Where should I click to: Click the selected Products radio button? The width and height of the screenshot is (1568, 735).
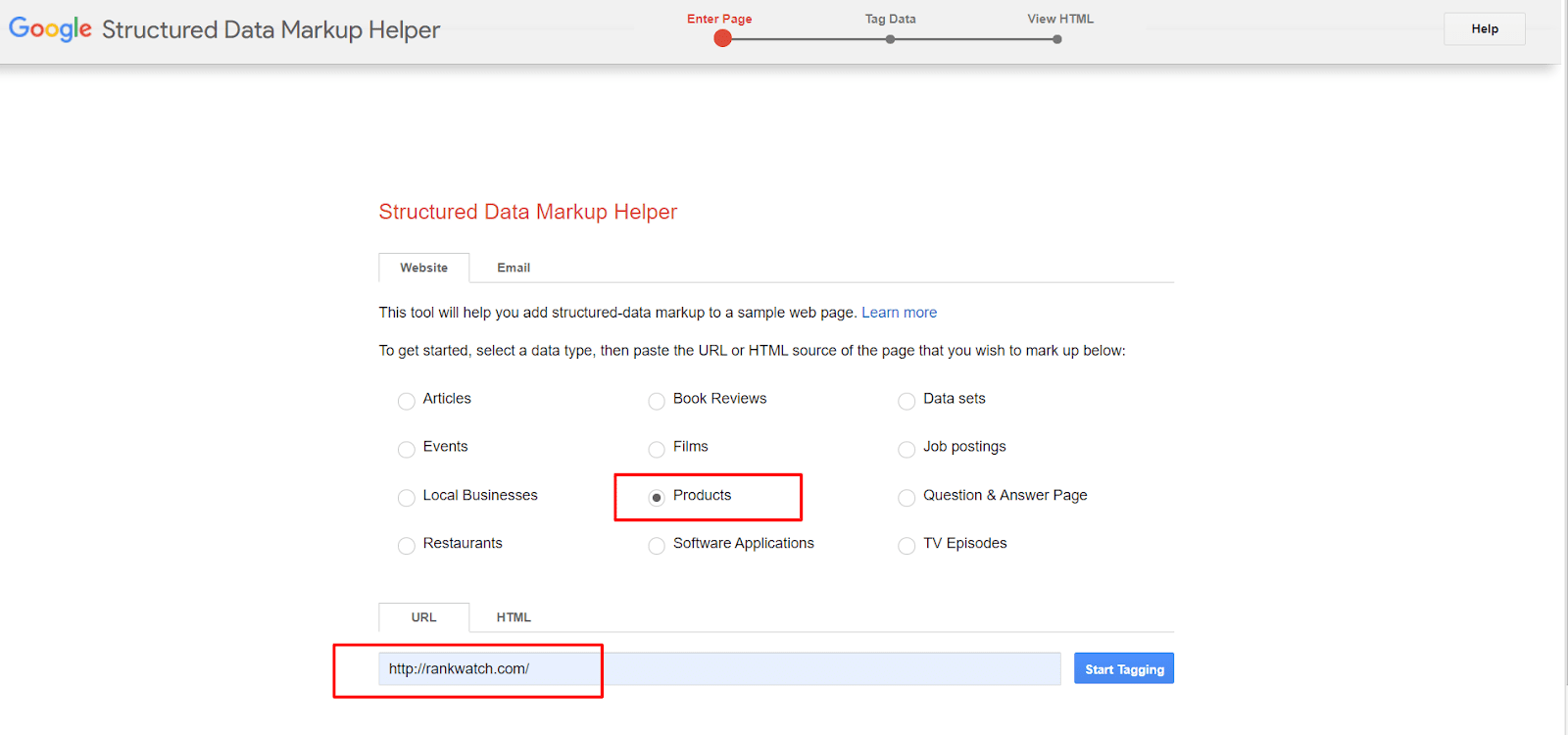click(657, 498)
